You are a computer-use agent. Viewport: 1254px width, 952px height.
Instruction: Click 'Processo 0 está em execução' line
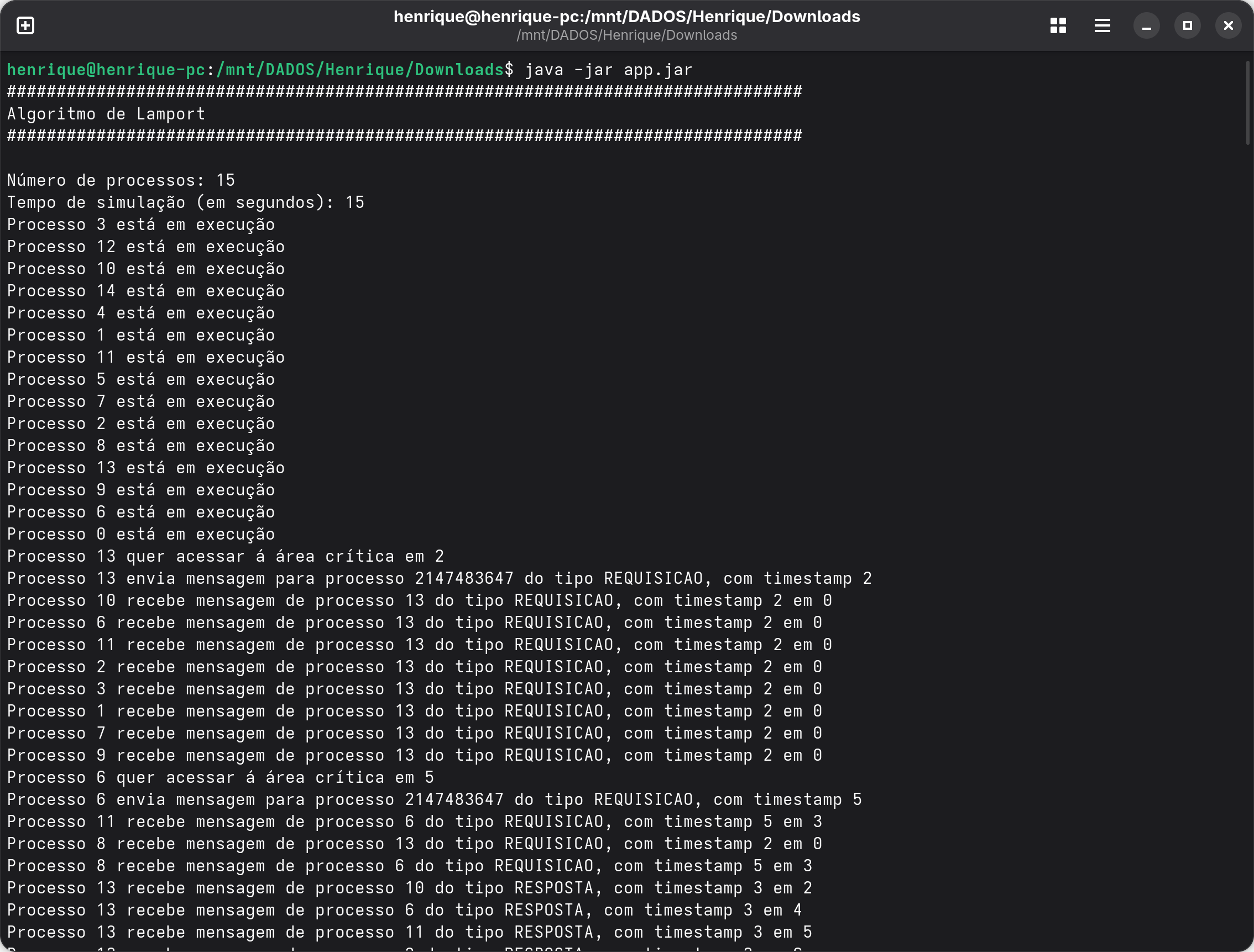[140, 534]
